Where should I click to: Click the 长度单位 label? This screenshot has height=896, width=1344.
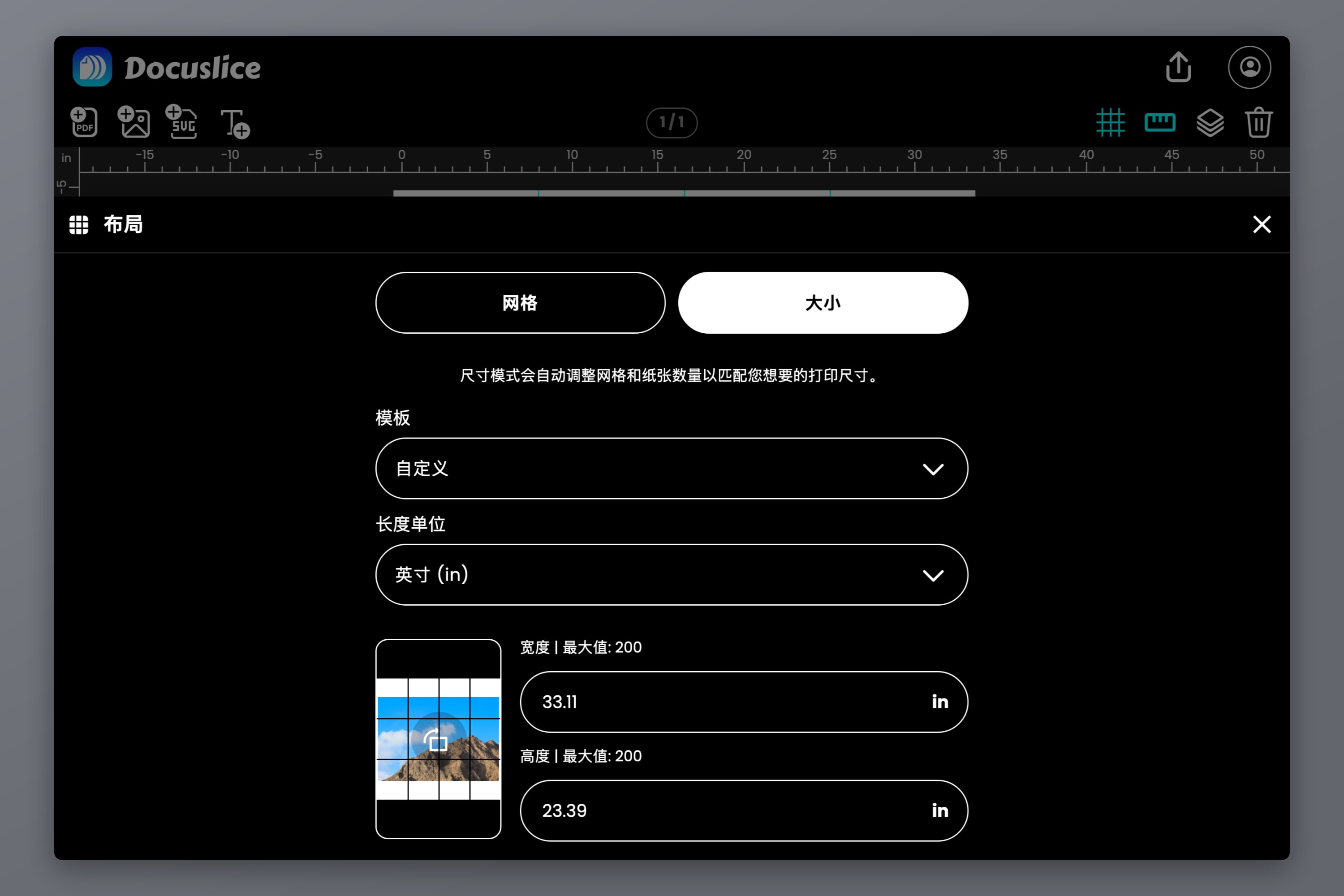click(x=410, y=524)
